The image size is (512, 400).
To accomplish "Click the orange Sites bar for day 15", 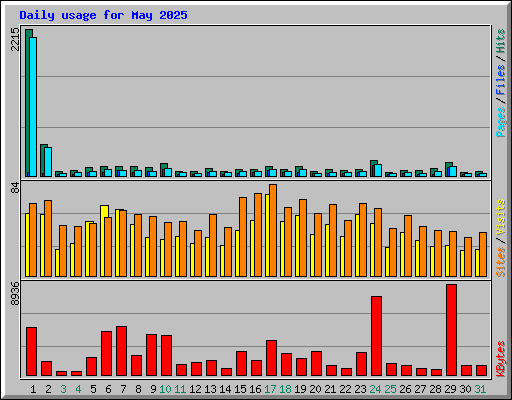I will (x=243, y=237).
